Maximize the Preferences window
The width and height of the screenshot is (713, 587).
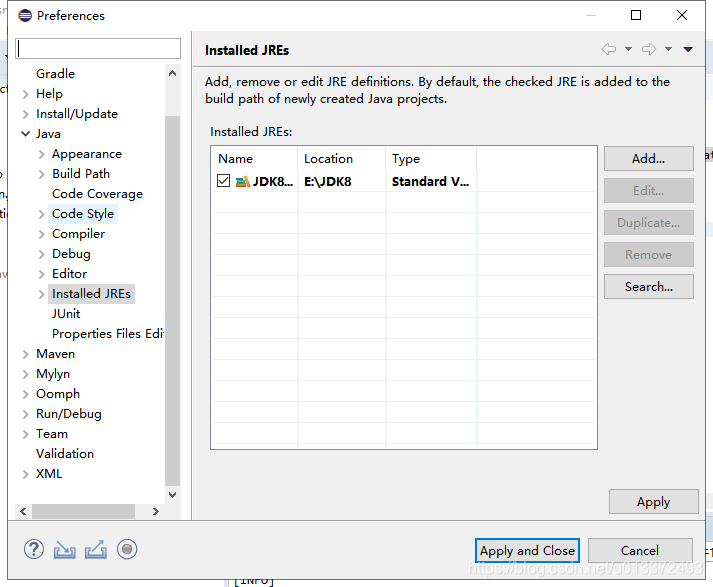click(636, 15)
